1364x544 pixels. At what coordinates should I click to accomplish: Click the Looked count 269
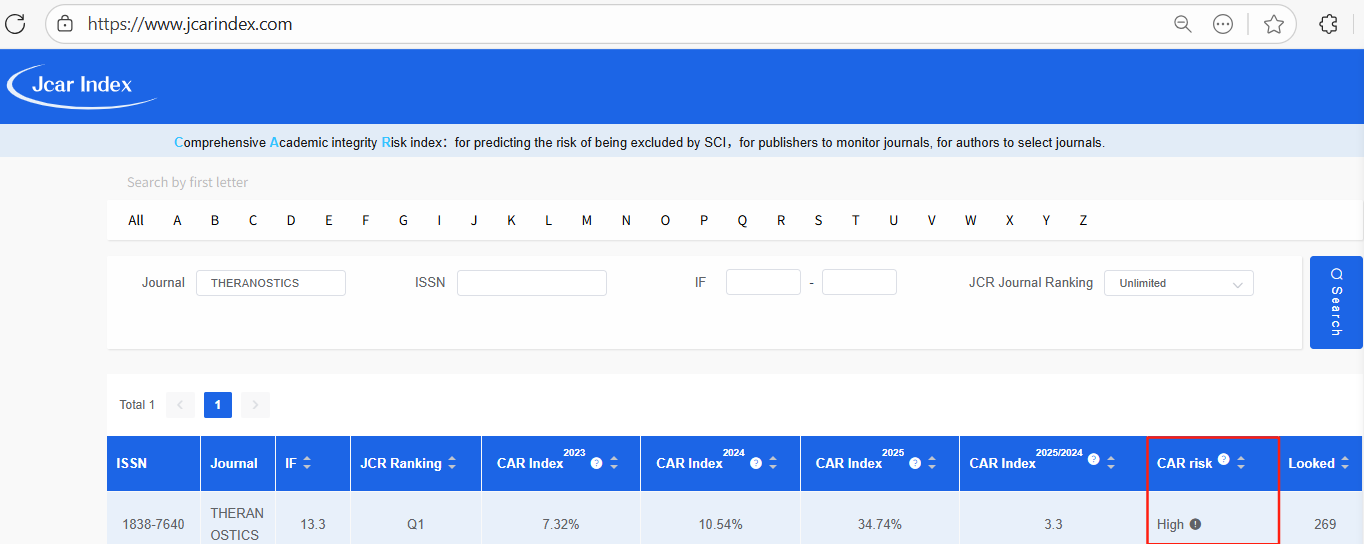(x=1325, y=524)
